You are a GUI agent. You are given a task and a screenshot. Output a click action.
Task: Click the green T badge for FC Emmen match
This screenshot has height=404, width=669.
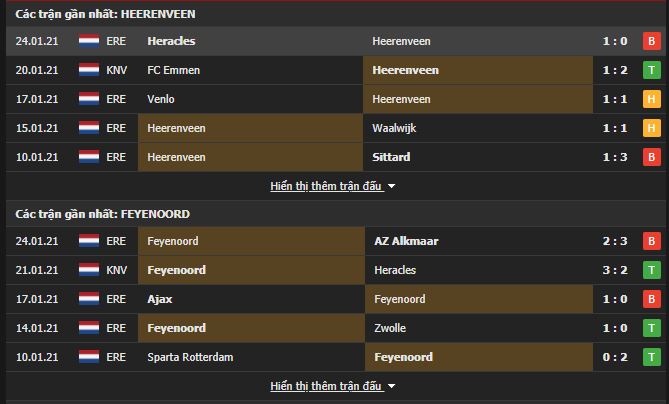tap(652, 70)
